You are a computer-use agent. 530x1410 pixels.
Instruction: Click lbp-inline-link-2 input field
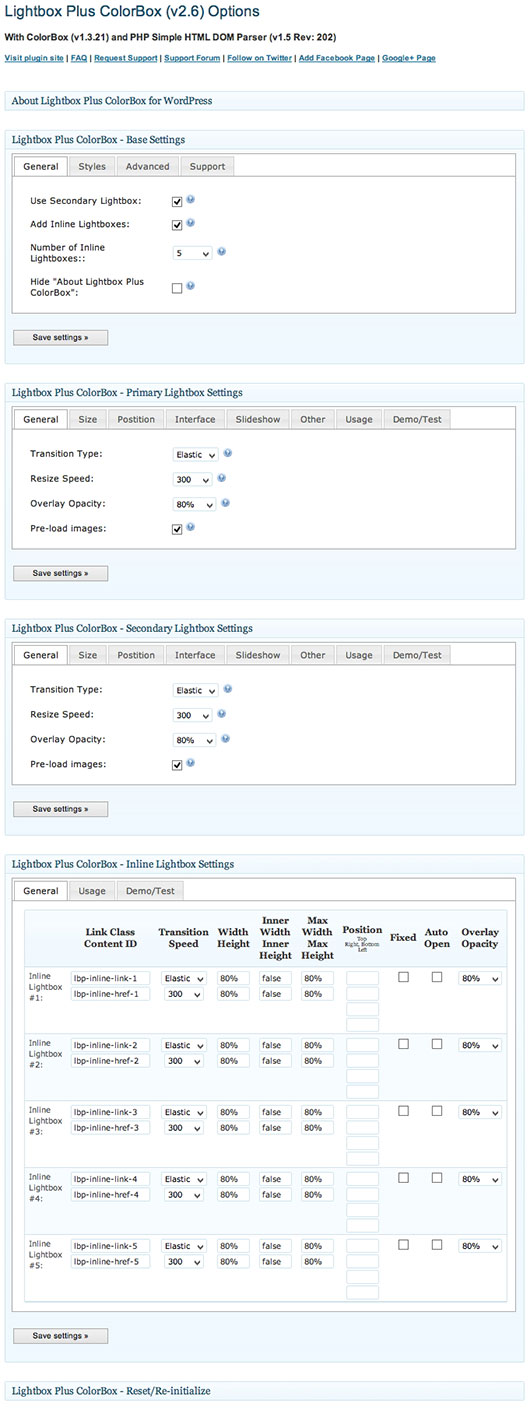111,1045
